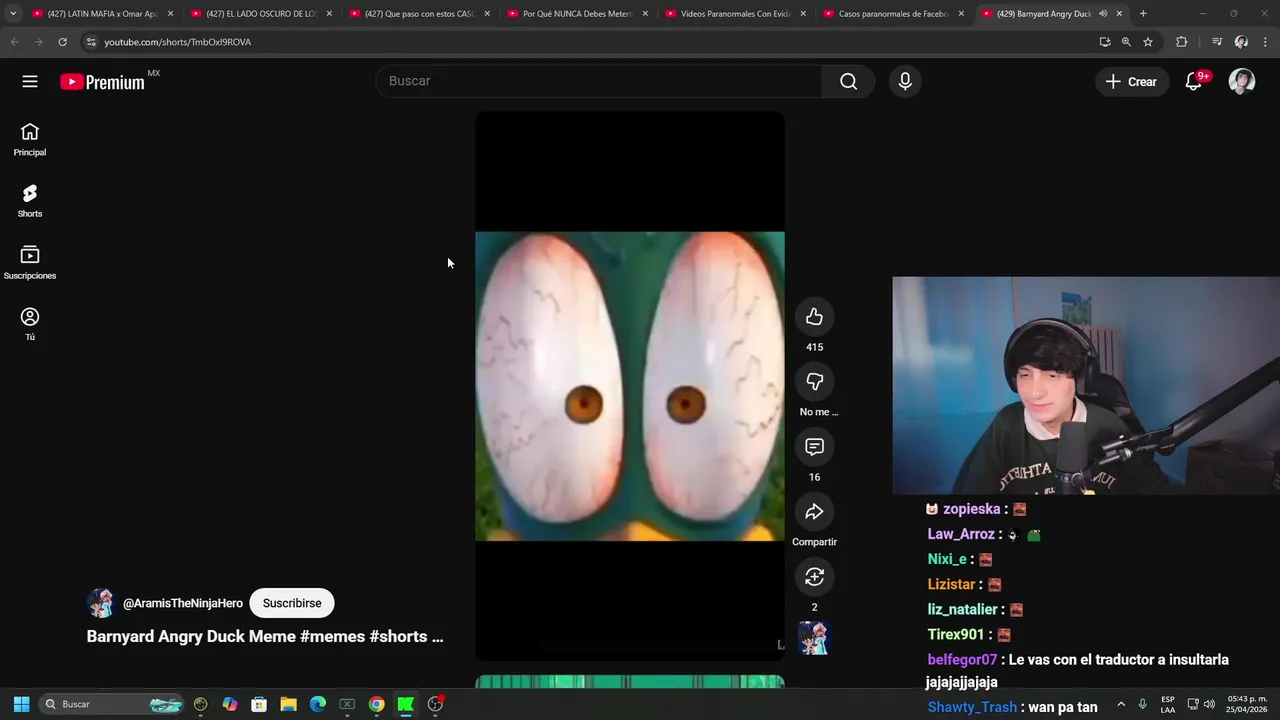Open the audio source thumbnail below remix
Viewport: 1280px width, 720px height.
click(x=814, y=638)
